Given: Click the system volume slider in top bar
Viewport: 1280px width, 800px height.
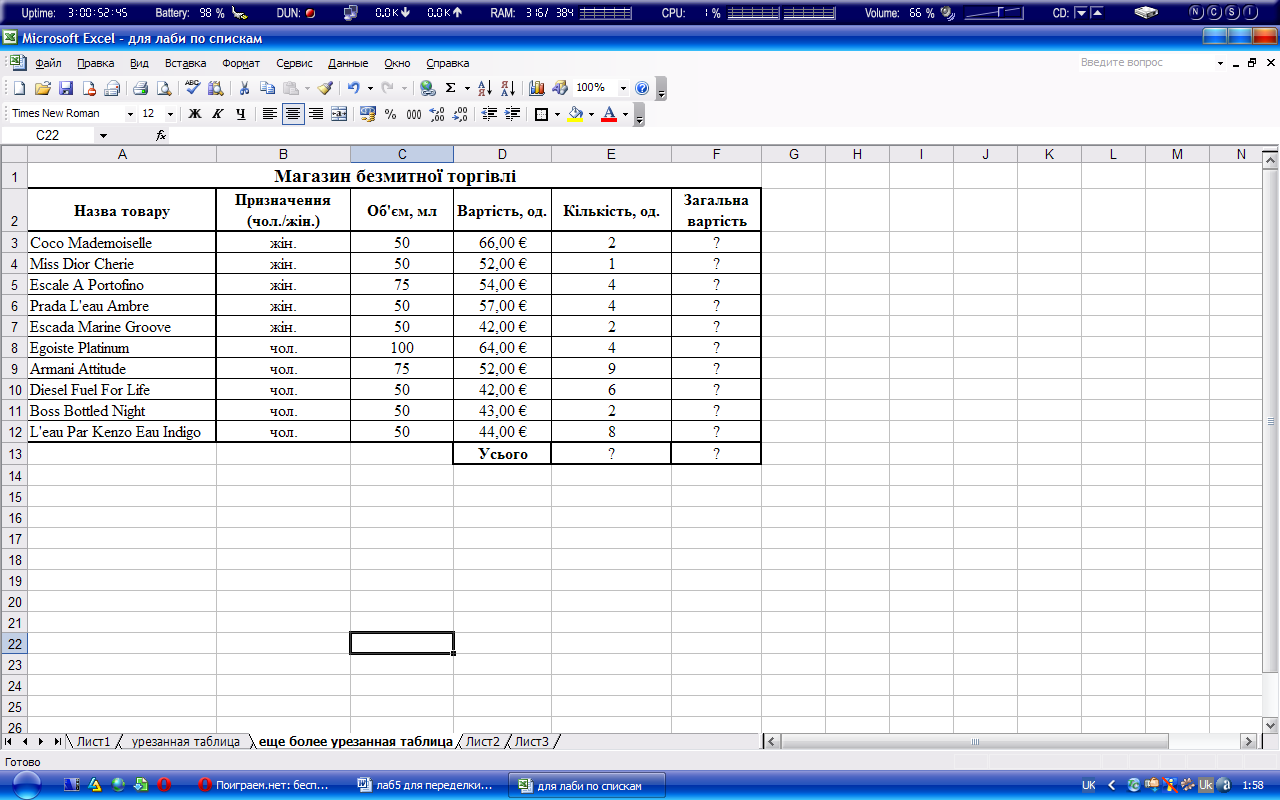Looking at the screenshot, I should coord(995,13).
